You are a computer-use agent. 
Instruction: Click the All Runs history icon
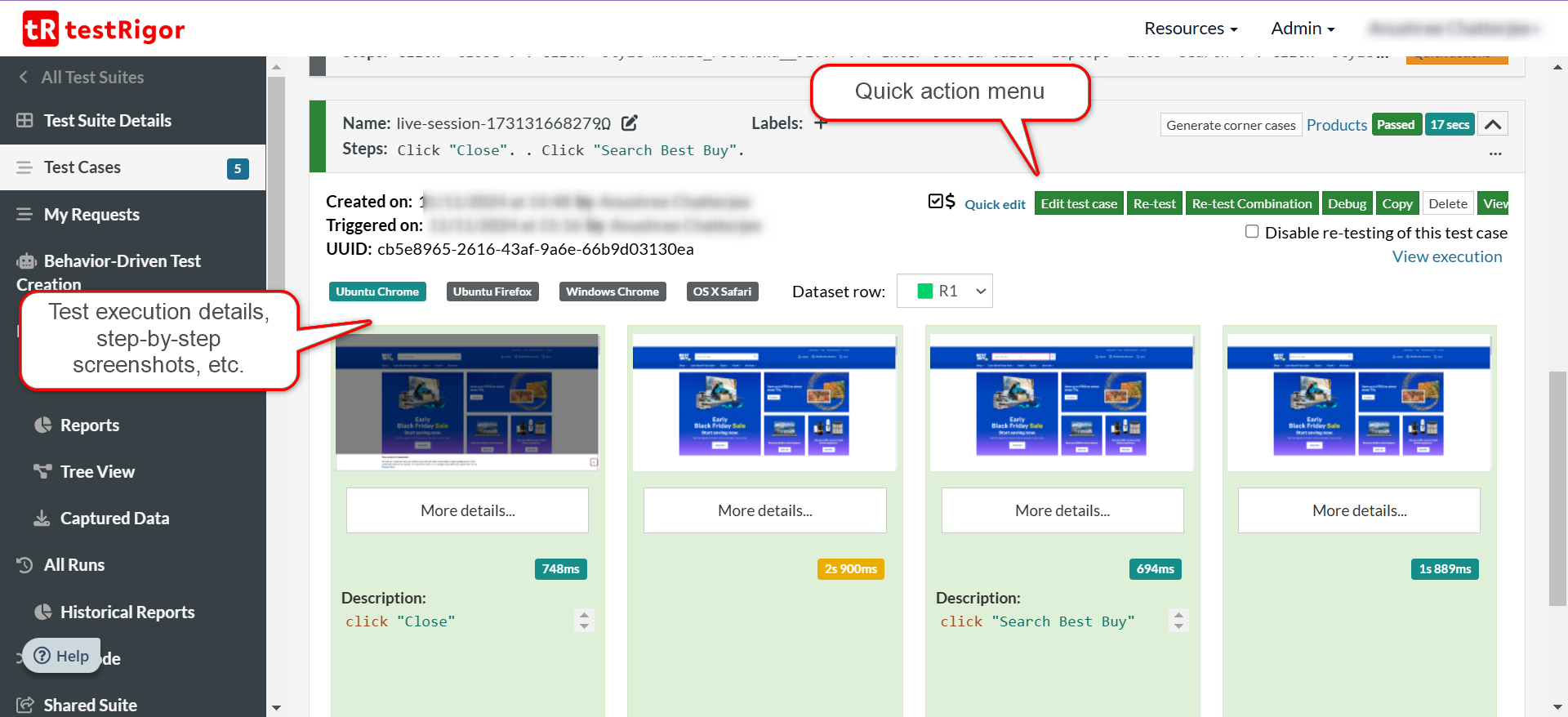tap(25, 564)
